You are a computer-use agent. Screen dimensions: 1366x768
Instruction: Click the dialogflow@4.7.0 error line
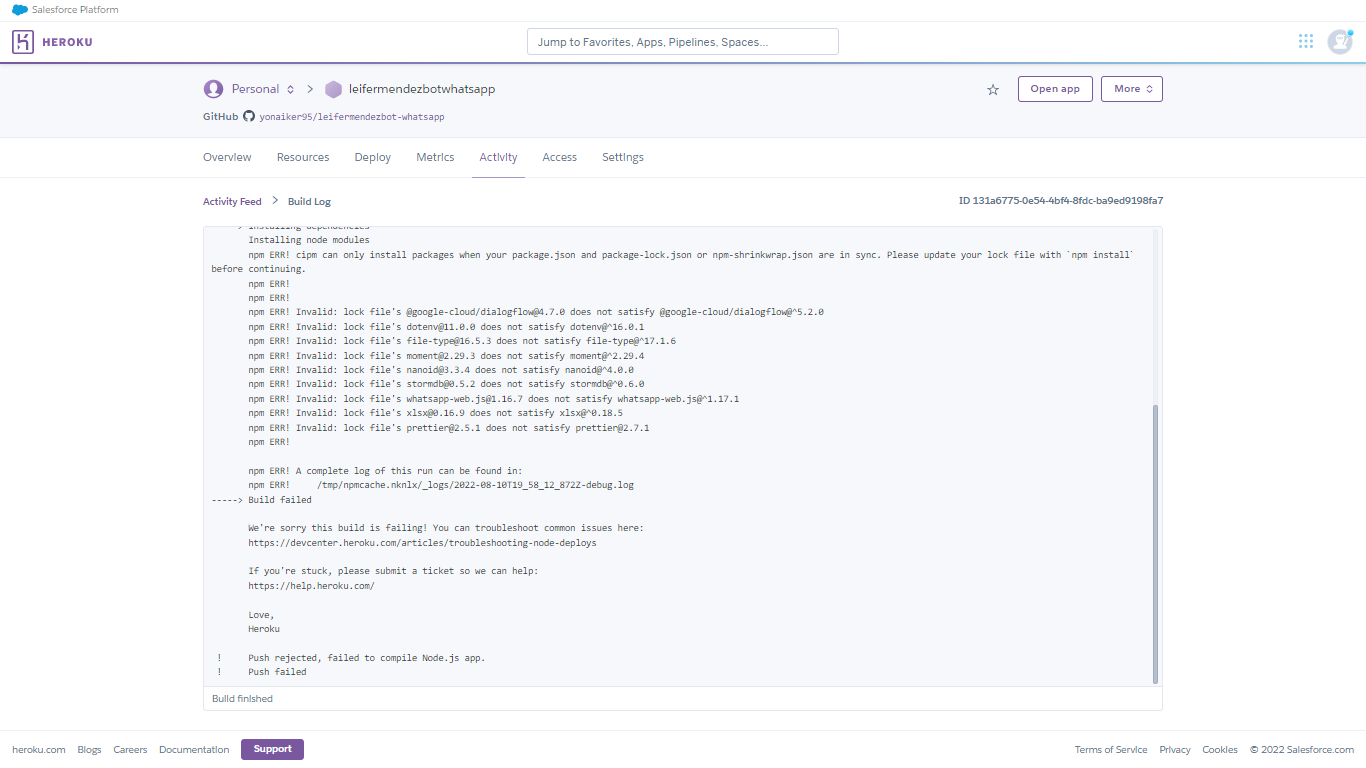pyautogui.click(x=536, y=312)
